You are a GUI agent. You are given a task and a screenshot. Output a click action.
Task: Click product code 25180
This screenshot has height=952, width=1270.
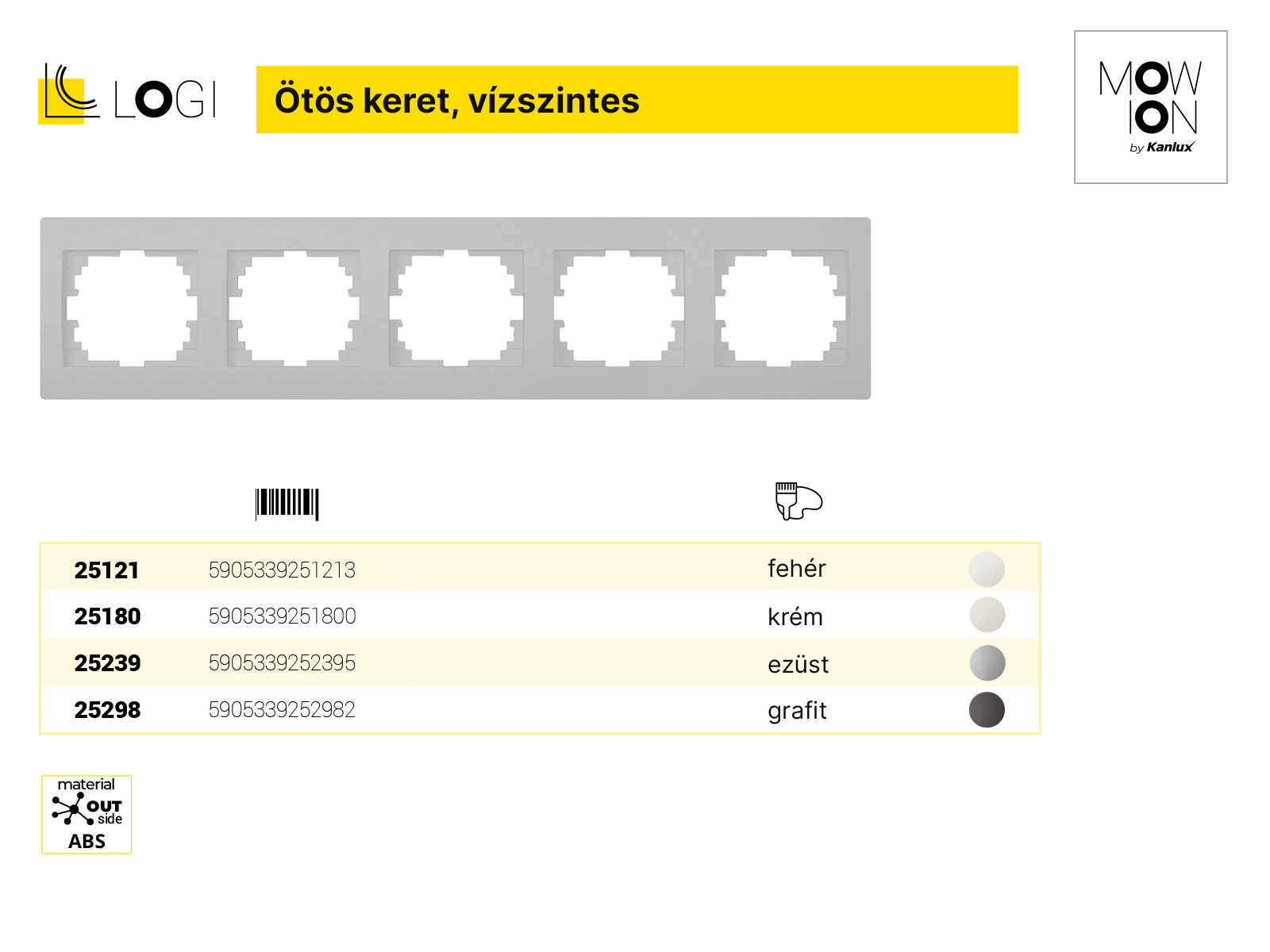coord(107,616)
